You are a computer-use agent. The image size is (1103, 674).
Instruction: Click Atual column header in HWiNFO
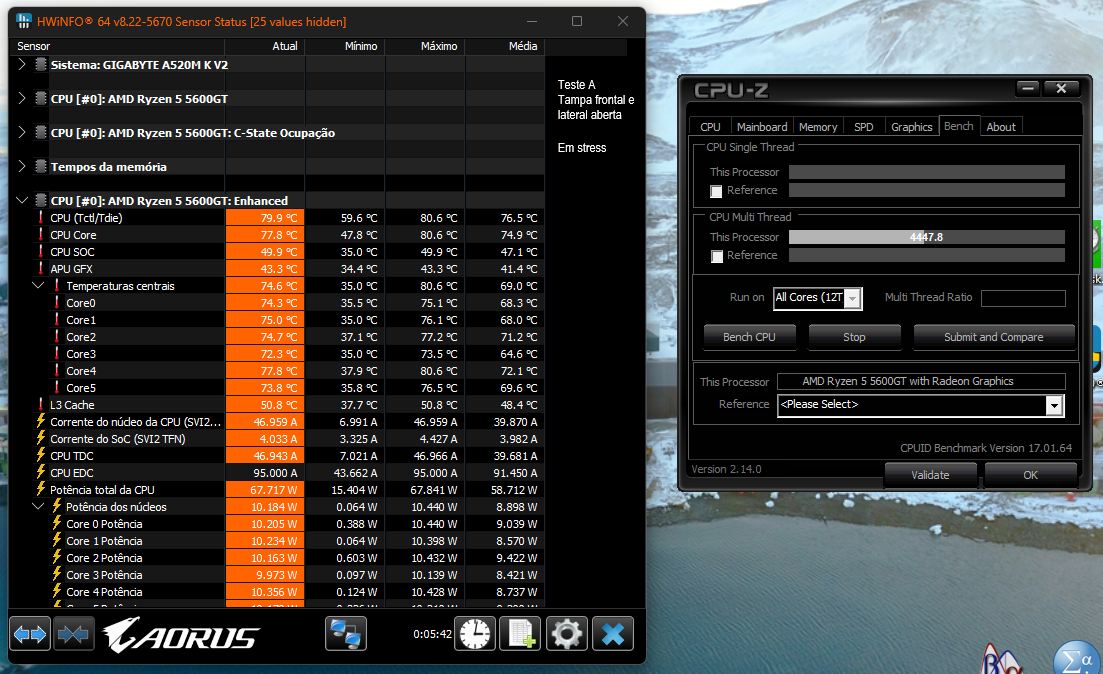(264, 46)
